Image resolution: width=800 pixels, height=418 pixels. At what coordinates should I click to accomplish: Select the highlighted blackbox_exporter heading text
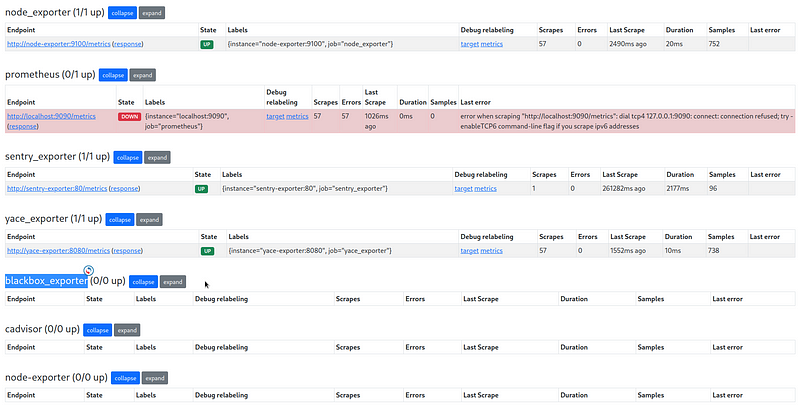pyautogui.click(x=46, y=281)
